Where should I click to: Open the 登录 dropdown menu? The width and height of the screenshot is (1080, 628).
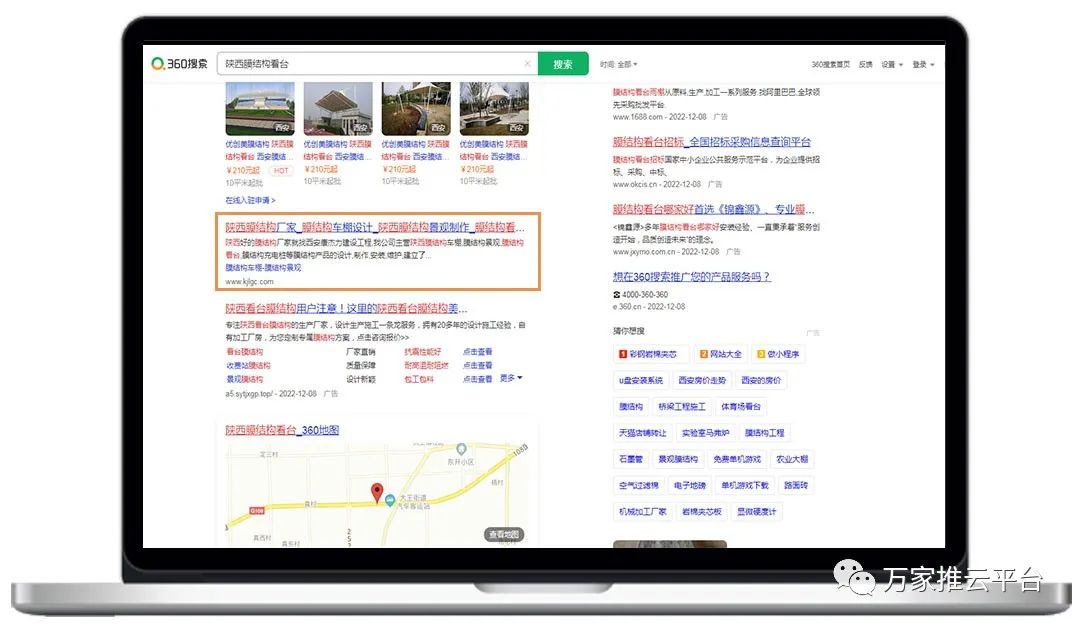923,64
